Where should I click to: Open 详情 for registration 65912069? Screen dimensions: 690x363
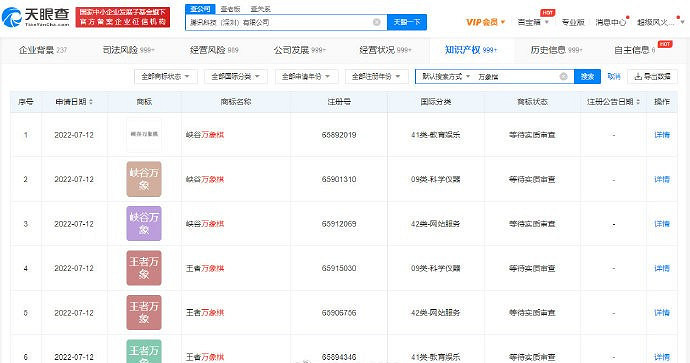(662, 224)
